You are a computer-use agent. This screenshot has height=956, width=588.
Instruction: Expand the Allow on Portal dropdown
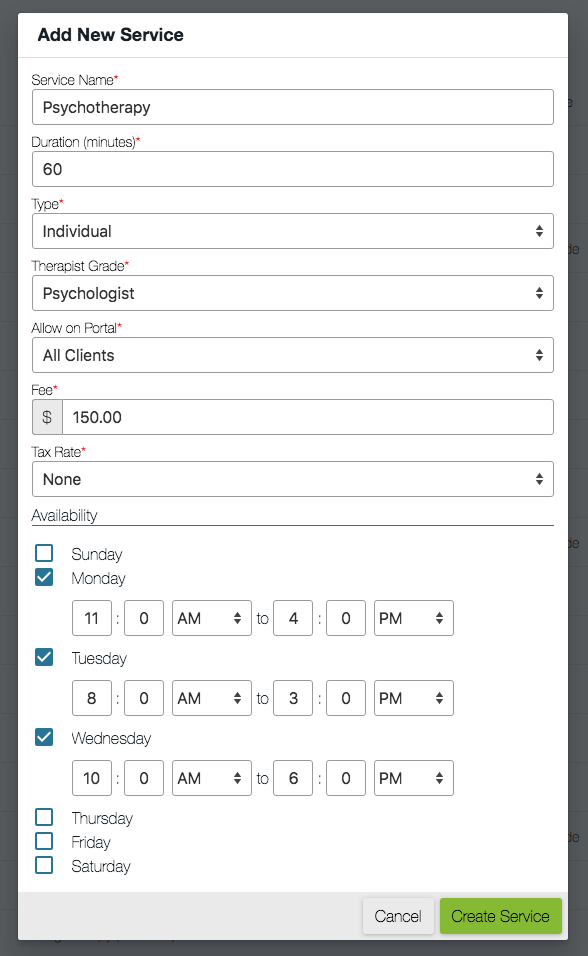pyautogui.click(x=293, y=355)
